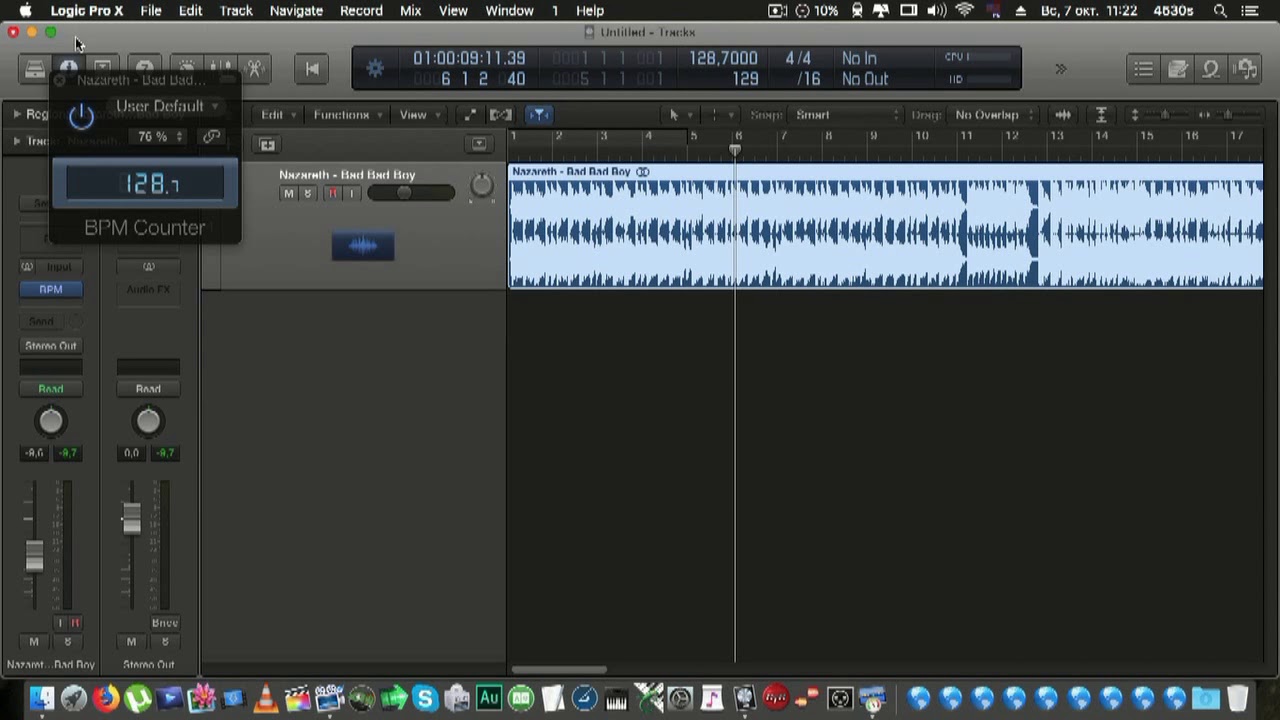Open the File menu
The width and height of the screenshot is (1280, 720).
[x=151, y=10]
